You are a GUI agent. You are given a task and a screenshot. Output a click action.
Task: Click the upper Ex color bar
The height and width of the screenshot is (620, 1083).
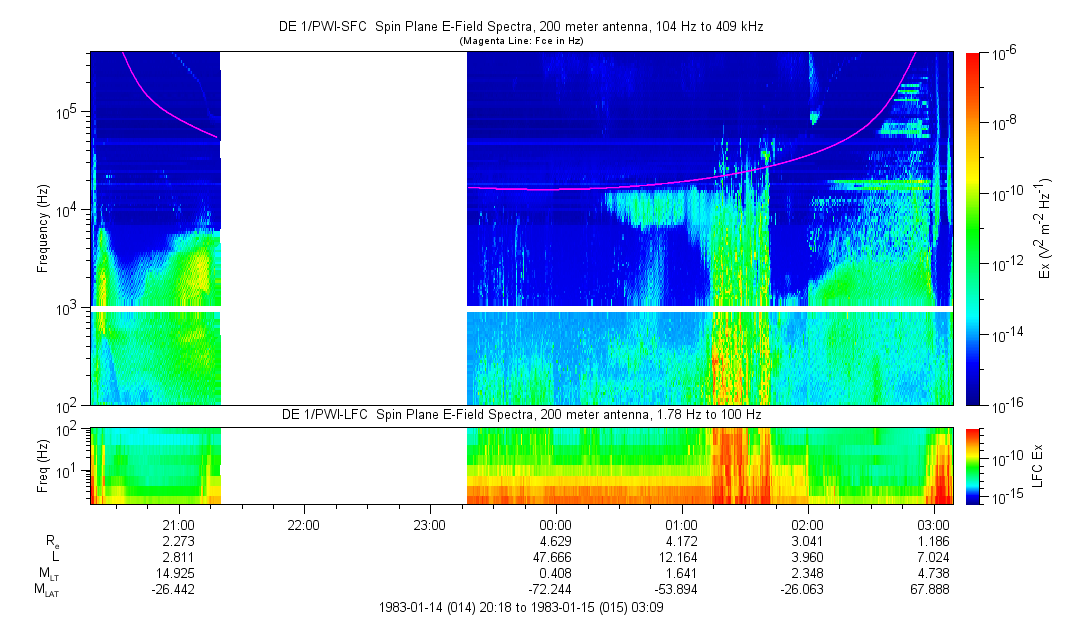tap(972, 229)
